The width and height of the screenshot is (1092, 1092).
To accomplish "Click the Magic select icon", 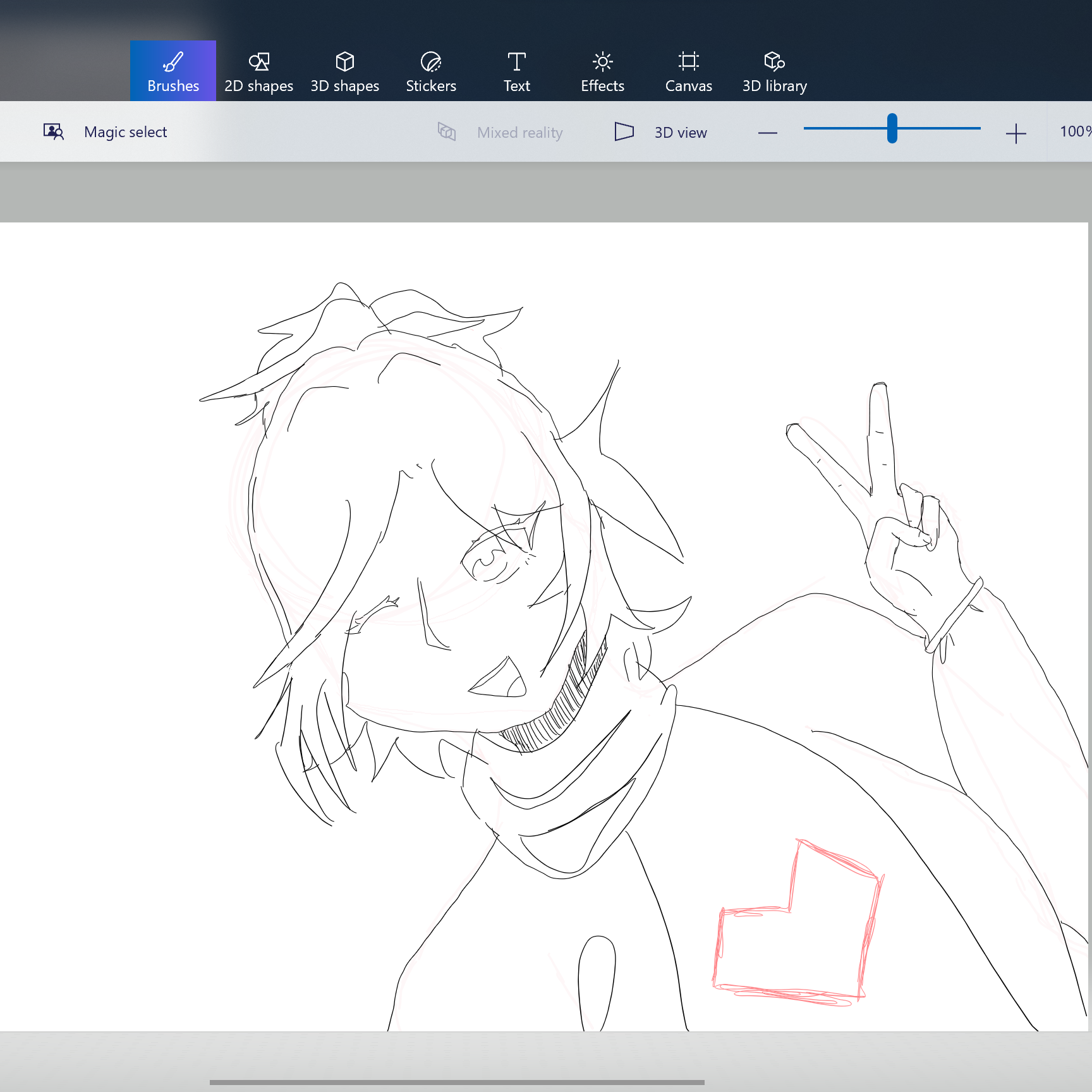I will pyautogui.click(x=54, y=131).
